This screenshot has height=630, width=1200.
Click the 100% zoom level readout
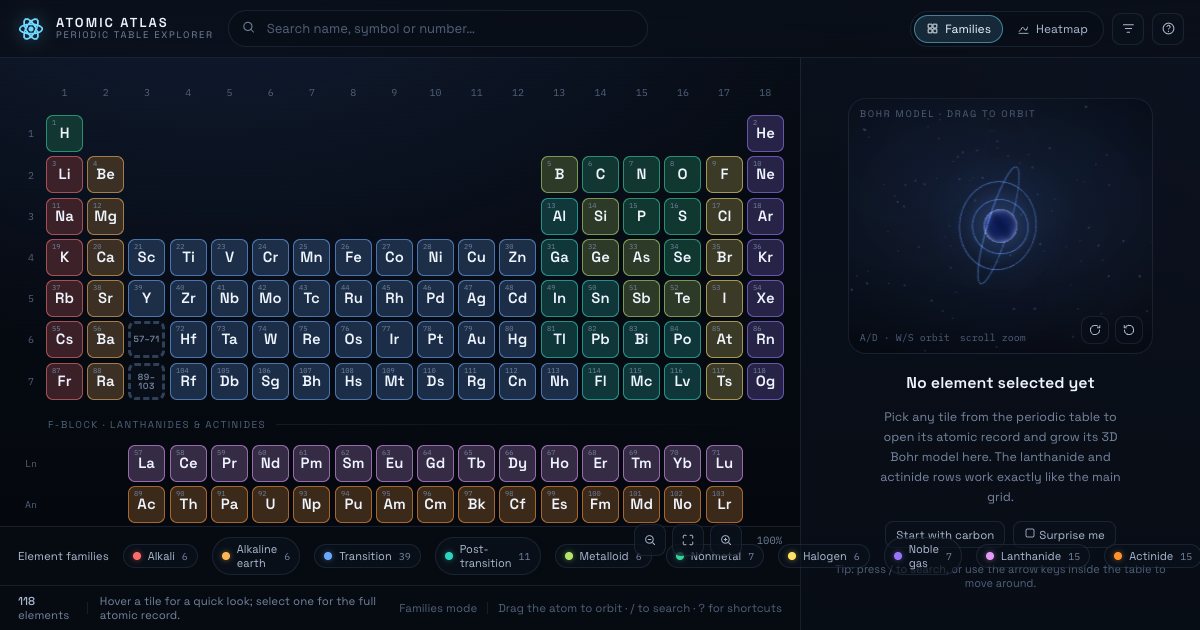(769, 540)
